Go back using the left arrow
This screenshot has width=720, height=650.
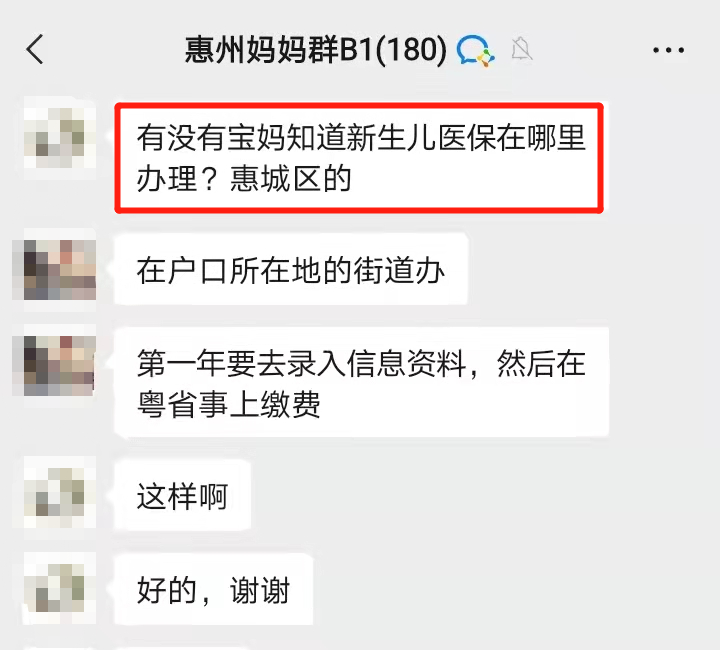pos(35,49)
